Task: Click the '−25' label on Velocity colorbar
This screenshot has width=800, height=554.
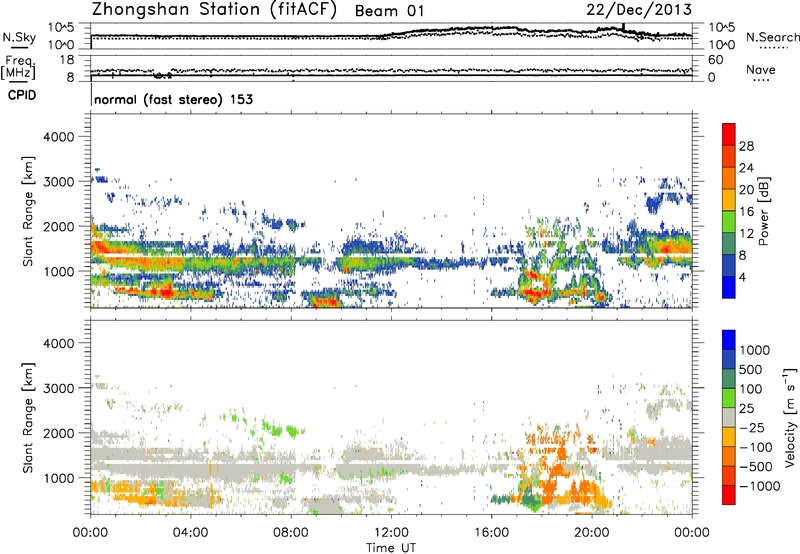Action: coord(752,428)
